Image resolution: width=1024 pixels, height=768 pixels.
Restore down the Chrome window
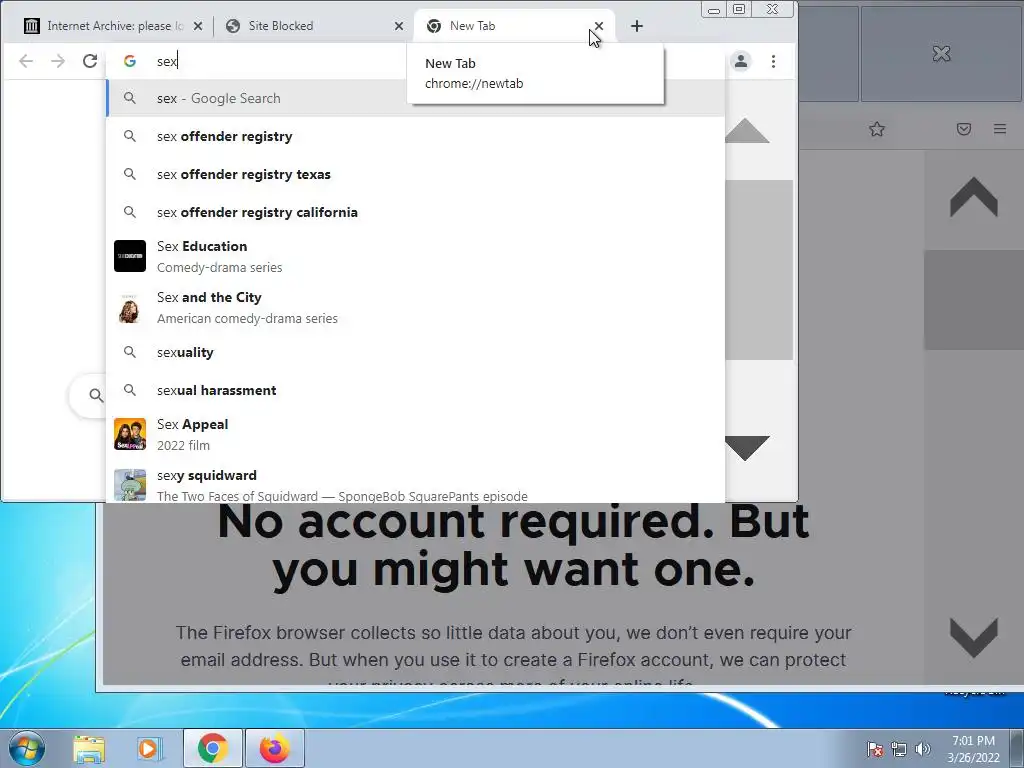(x=739, y=9)
